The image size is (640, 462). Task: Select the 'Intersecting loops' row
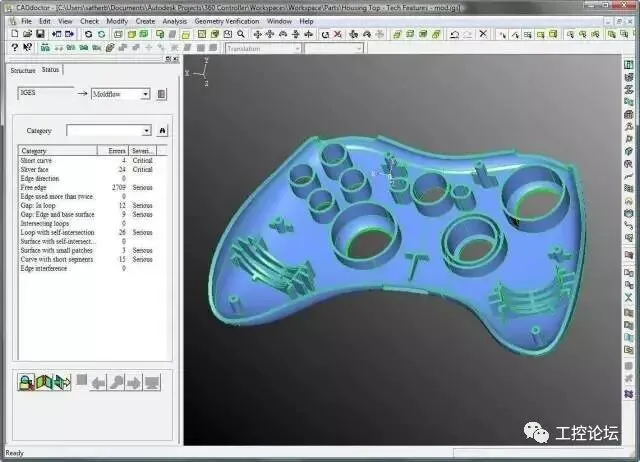[x=93, y=223]
